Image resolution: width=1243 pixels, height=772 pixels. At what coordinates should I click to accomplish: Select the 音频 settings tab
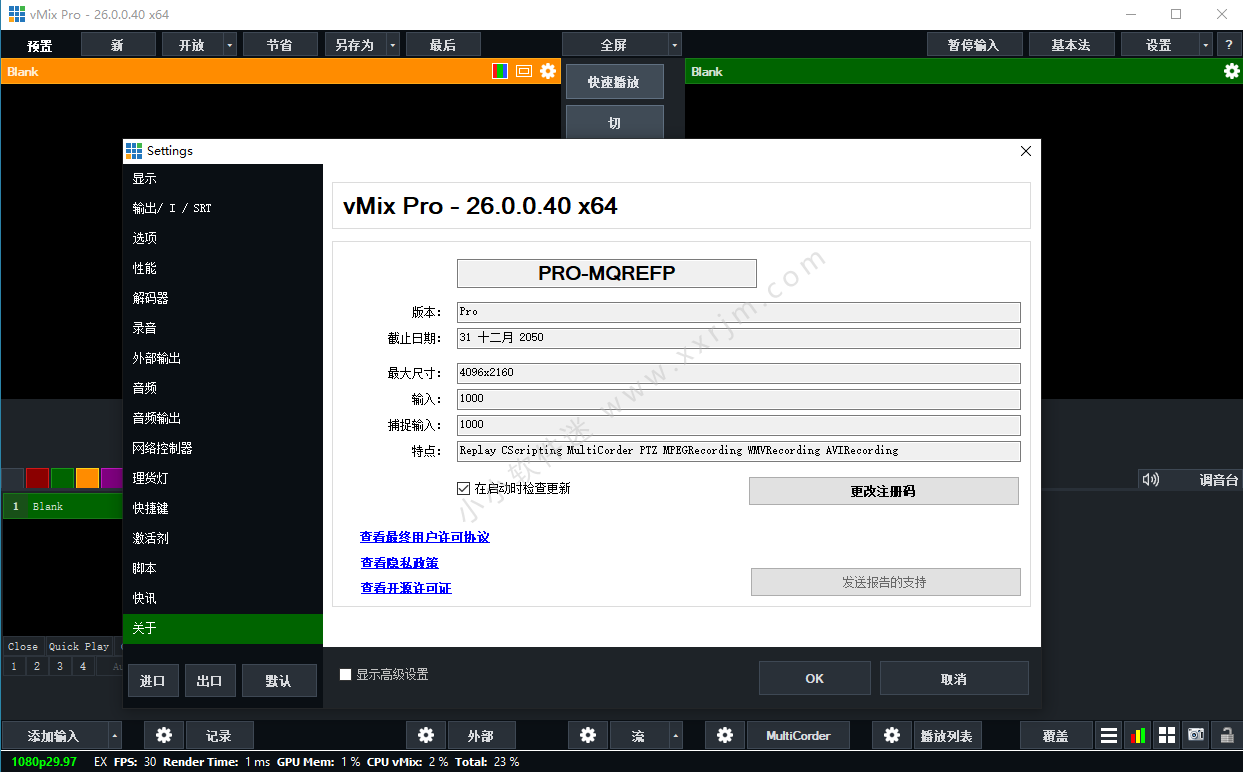point(223,388)
